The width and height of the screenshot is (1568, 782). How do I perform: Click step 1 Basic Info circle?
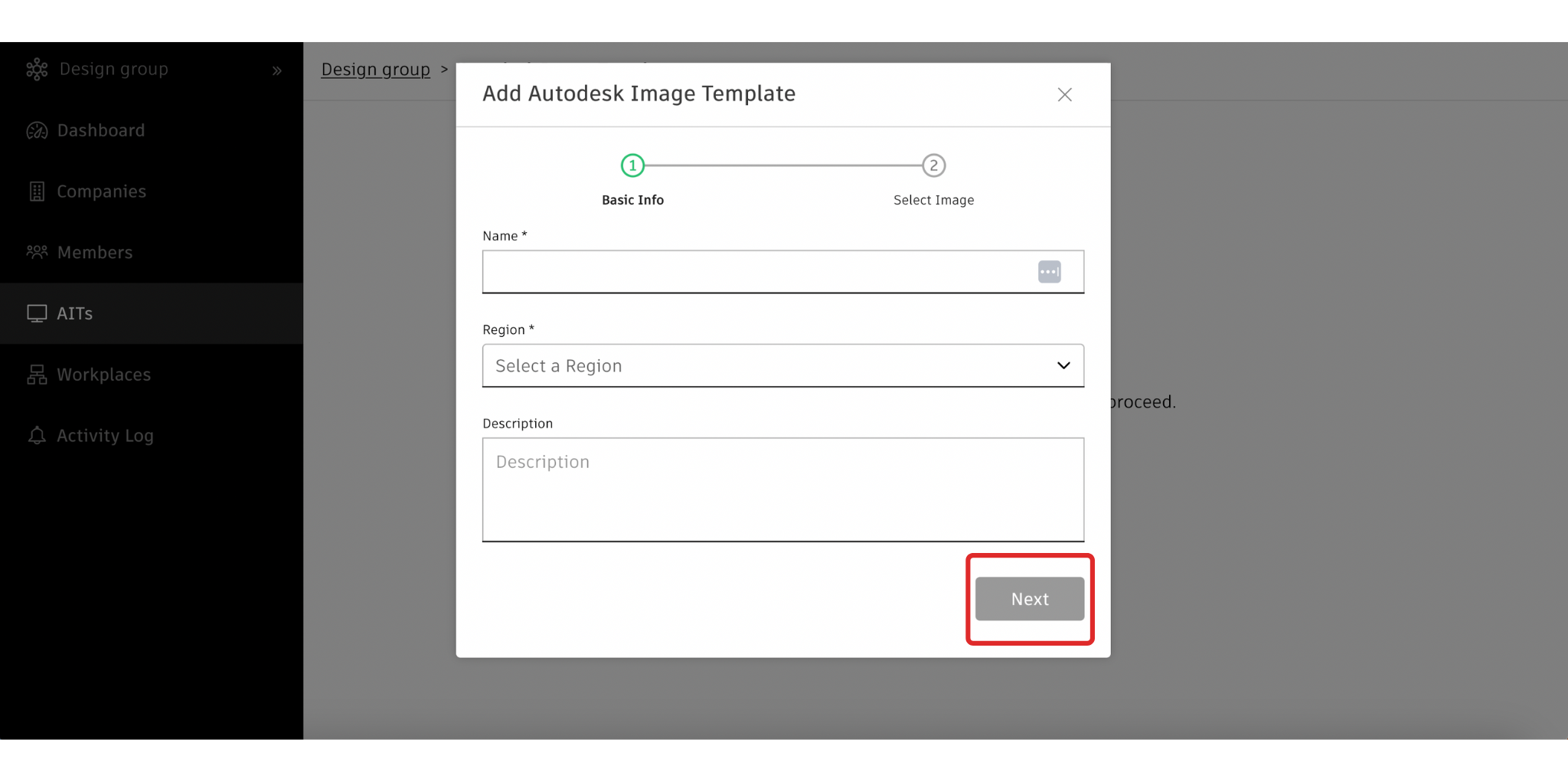click(632, 165)
